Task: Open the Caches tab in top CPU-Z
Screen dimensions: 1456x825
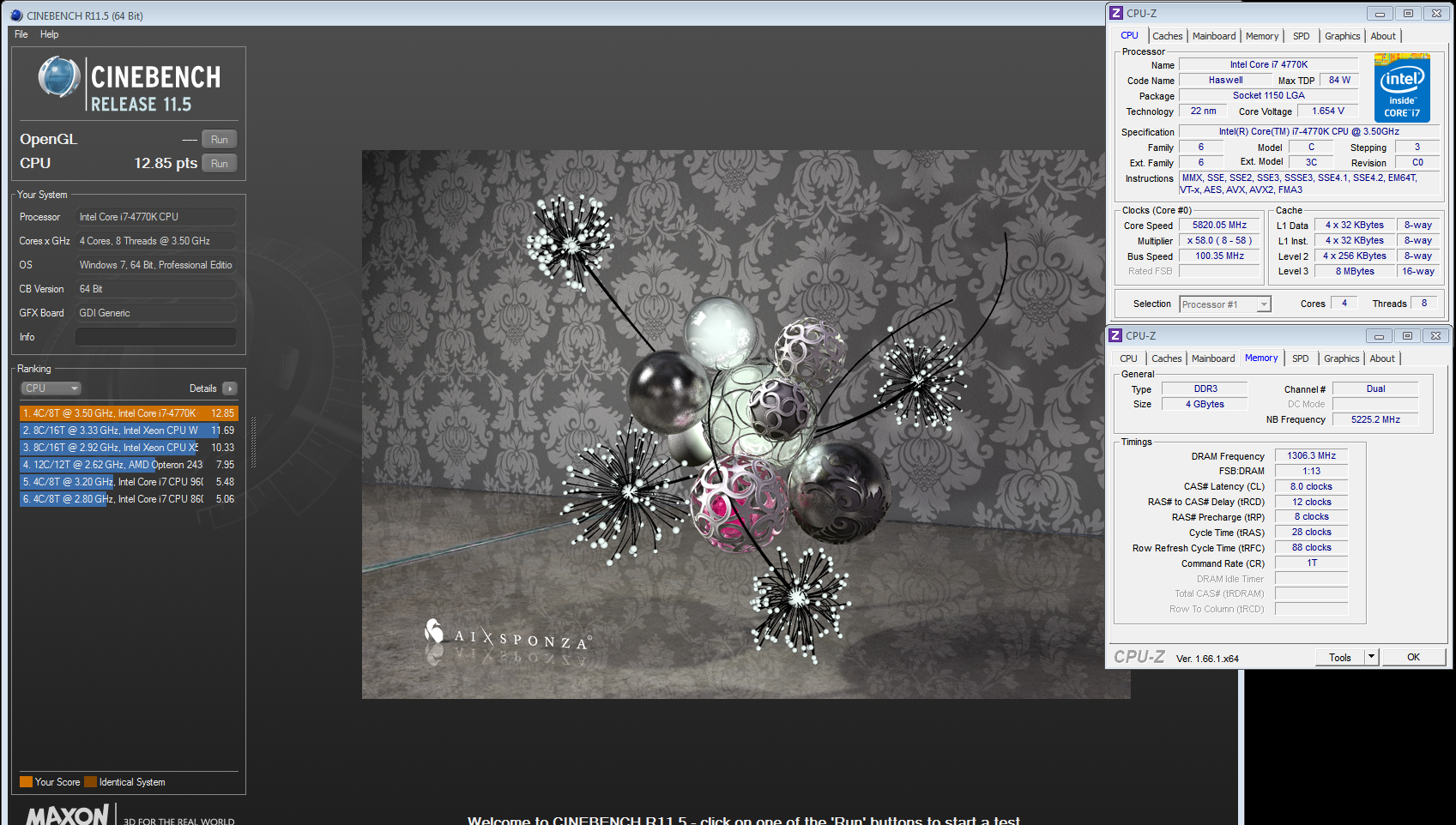Action: click(x=1167, y=36)
